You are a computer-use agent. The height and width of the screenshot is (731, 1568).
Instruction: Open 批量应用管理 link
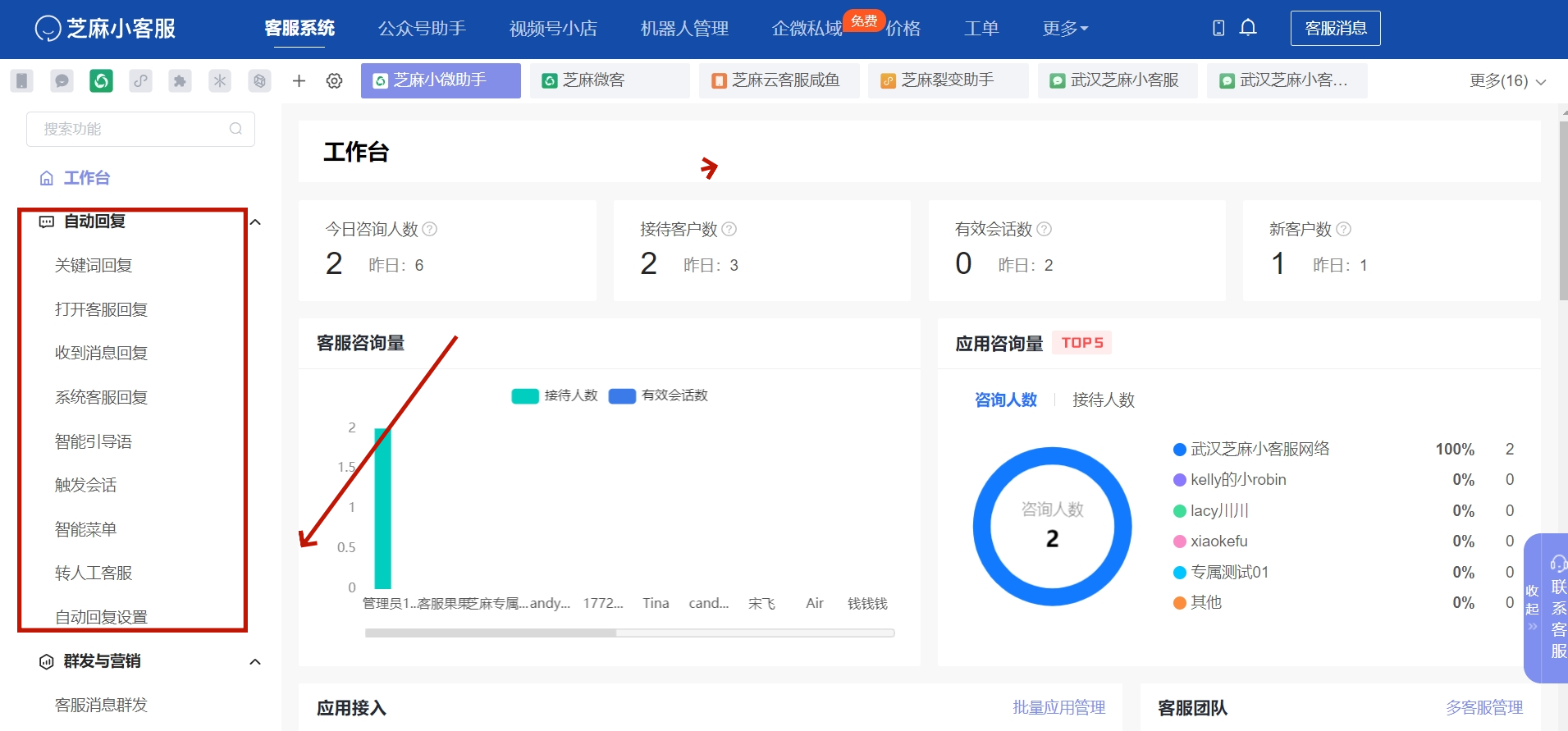point(1058,707)
